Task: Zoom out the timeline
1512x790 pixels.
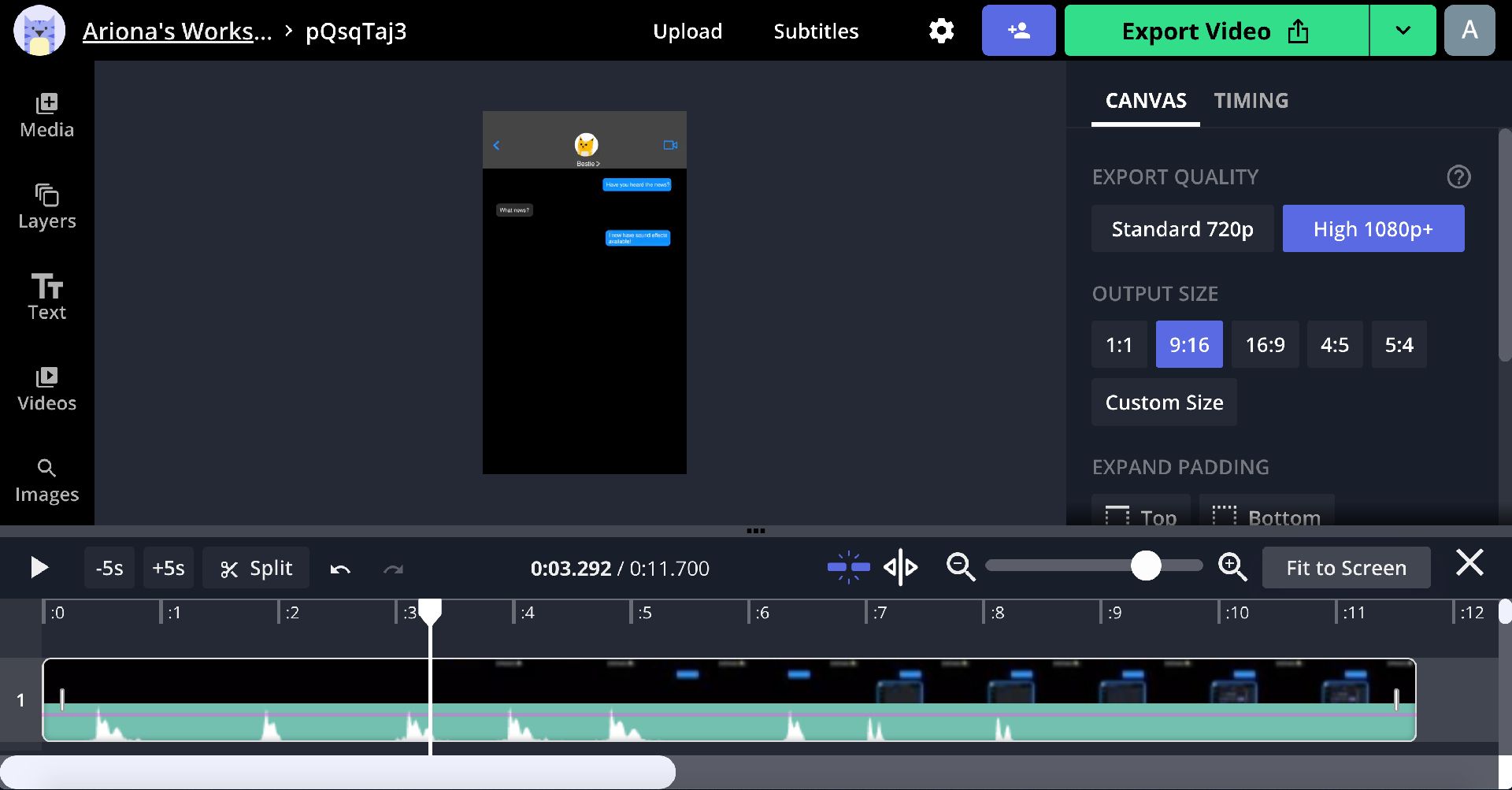Action: click(x=960, y=567)
